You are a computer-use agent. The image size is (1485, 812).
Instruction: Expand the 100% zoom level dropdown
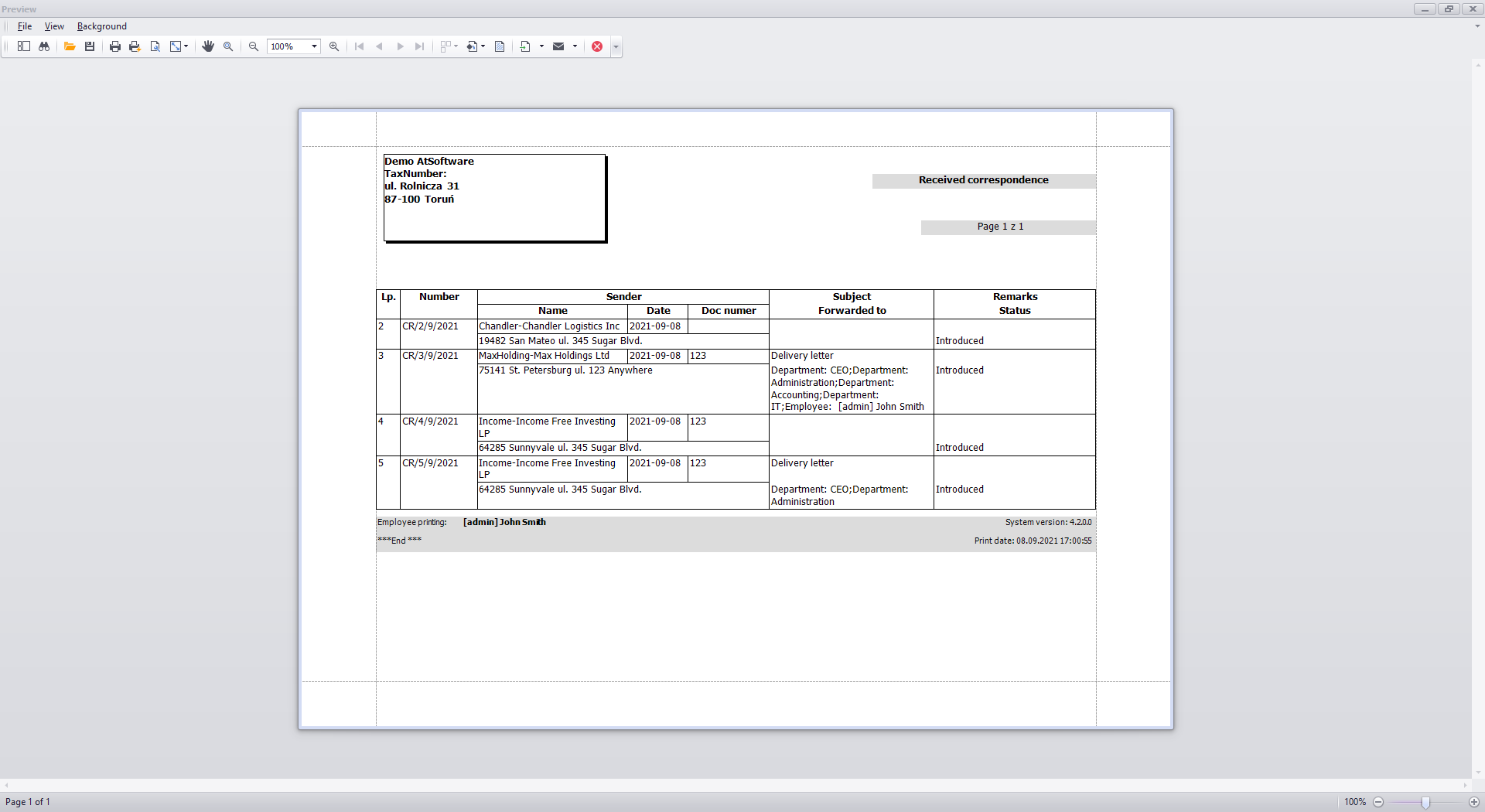click(314, 46)
